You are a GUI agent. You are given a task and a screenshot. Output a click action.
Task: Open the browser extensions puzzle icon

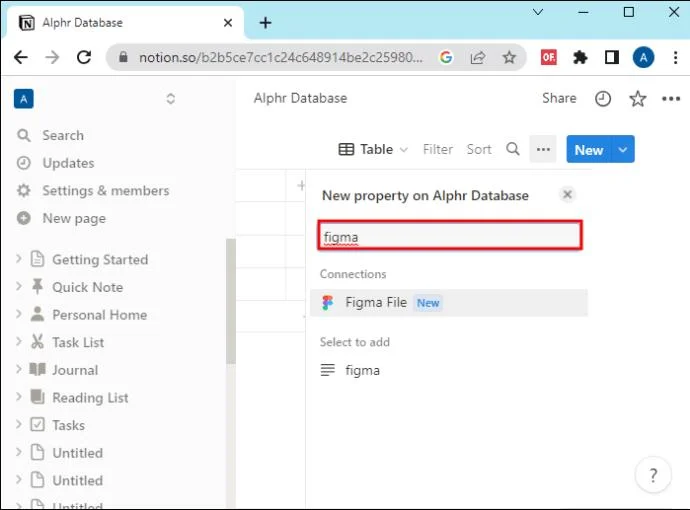coord(580,57)
